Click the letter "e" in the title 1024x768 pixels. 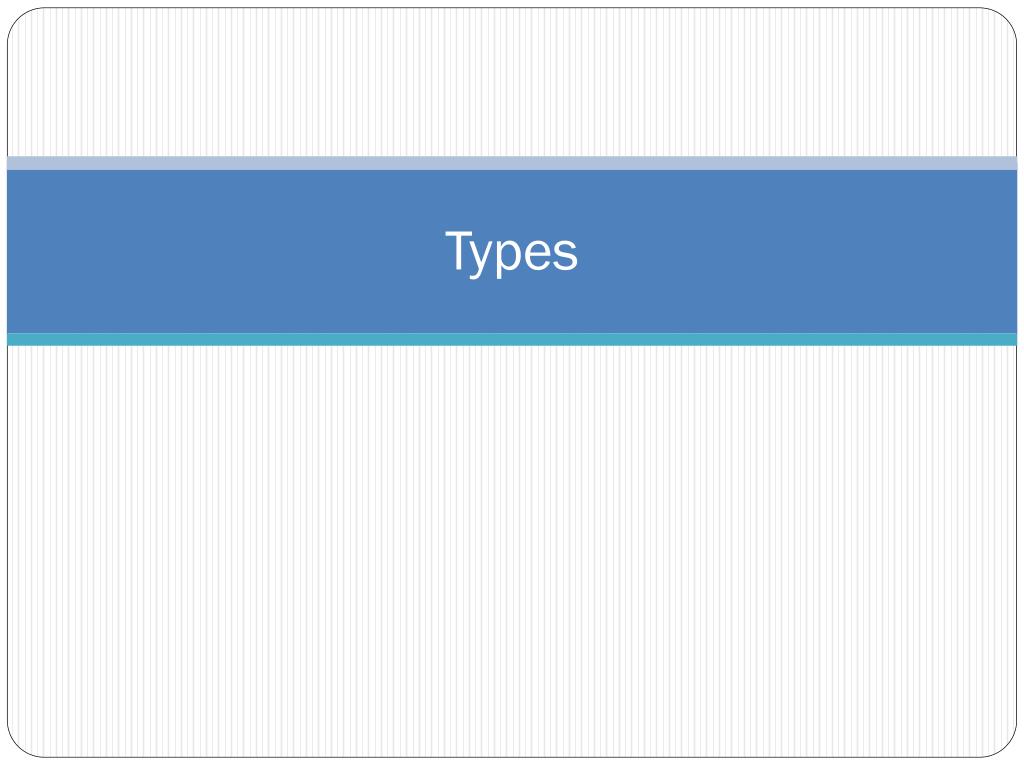tap(537, 255)
